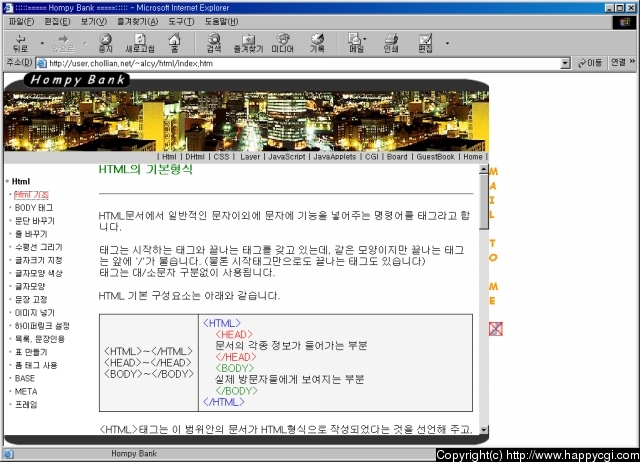Click the Back (뒤로) toolbar button

20,42
